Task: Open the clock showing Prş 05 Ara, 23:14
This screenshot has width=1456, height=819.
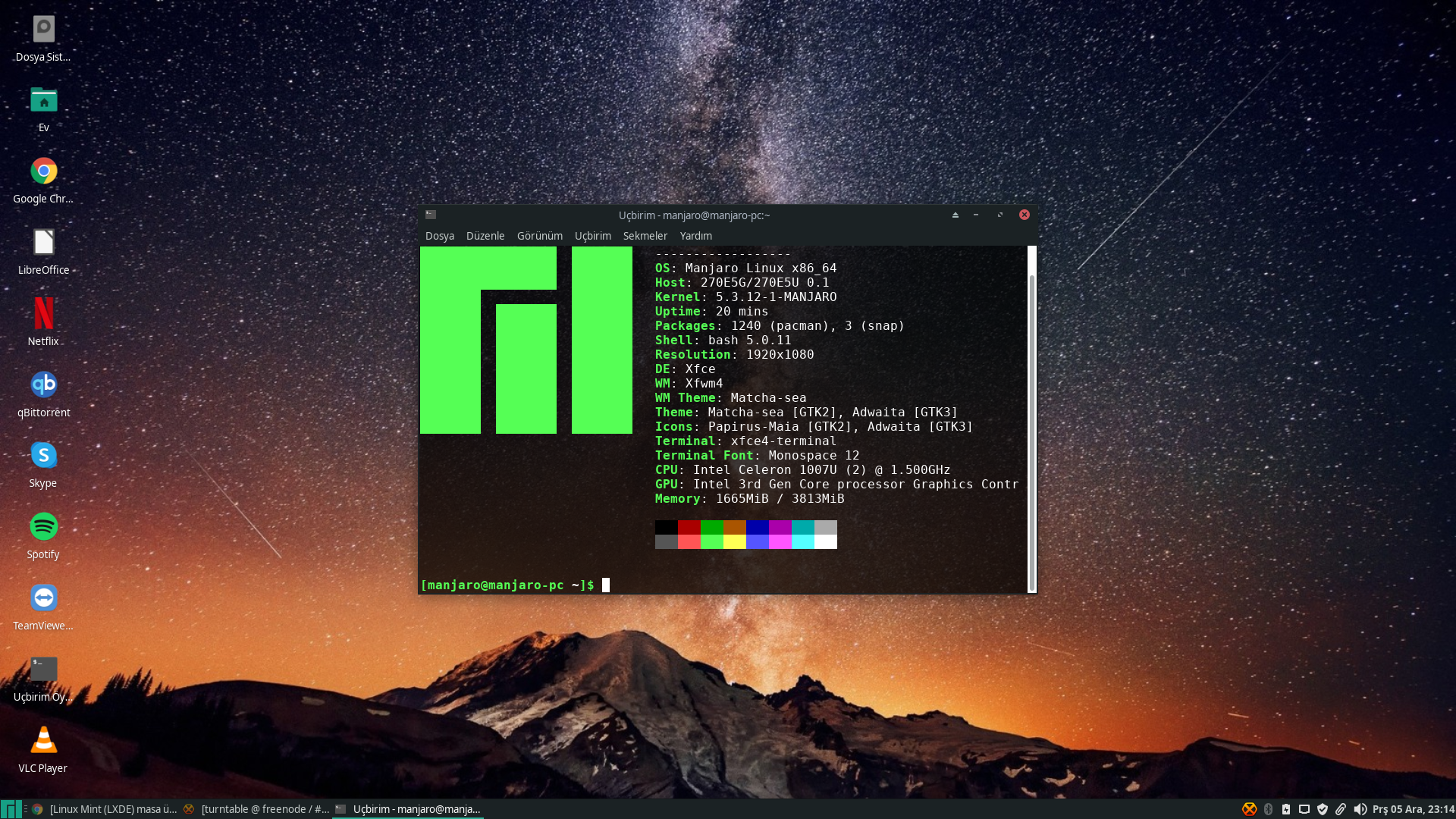Action: click(1413, 809)
